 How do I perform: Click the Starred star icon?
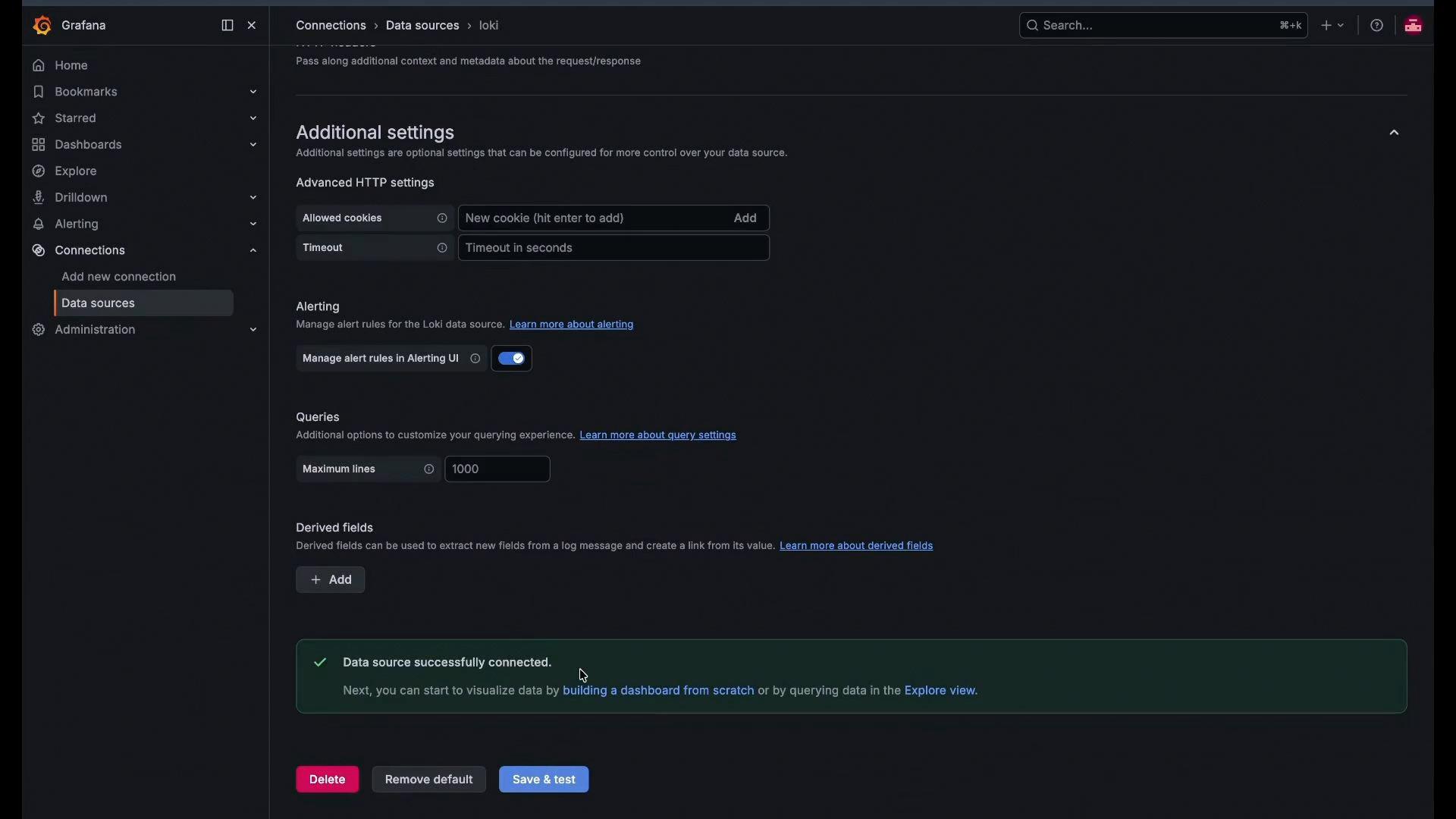39,119
